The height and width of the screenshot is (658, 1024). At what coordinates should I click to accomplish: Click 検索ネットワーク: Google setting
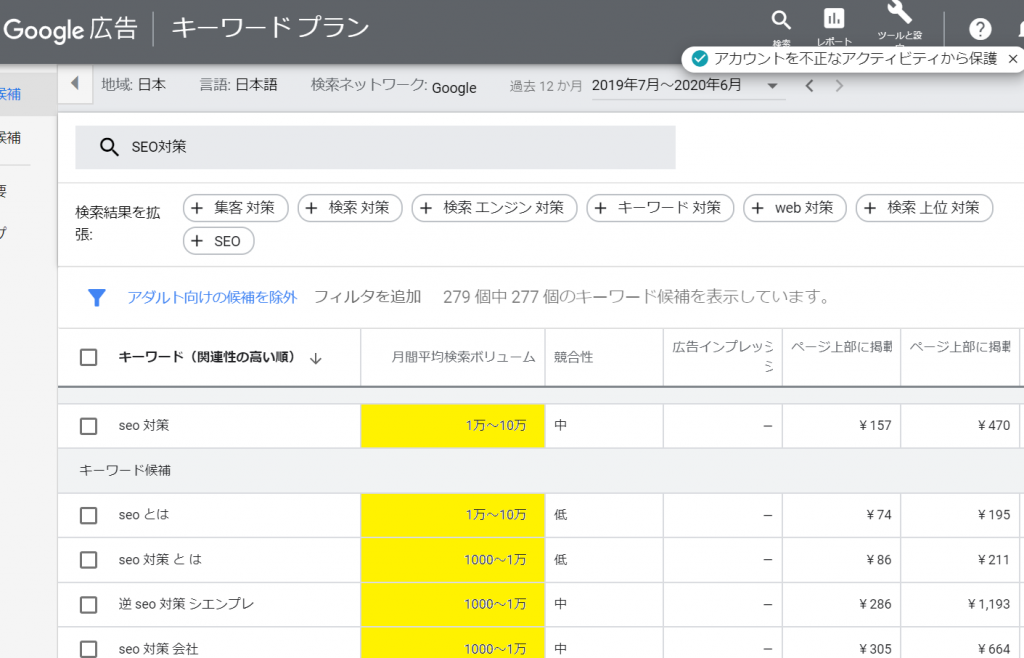tap(394, 86)
